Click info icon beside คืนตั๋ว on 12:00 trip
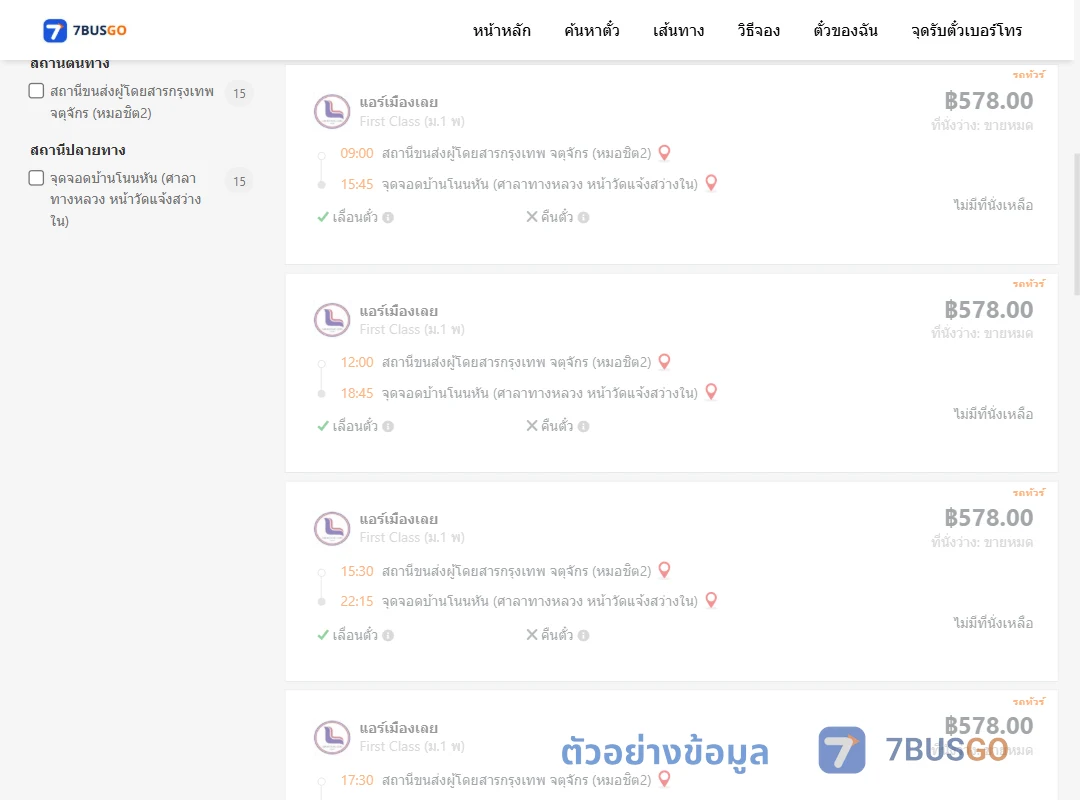1080x800 pixels. 583,427
